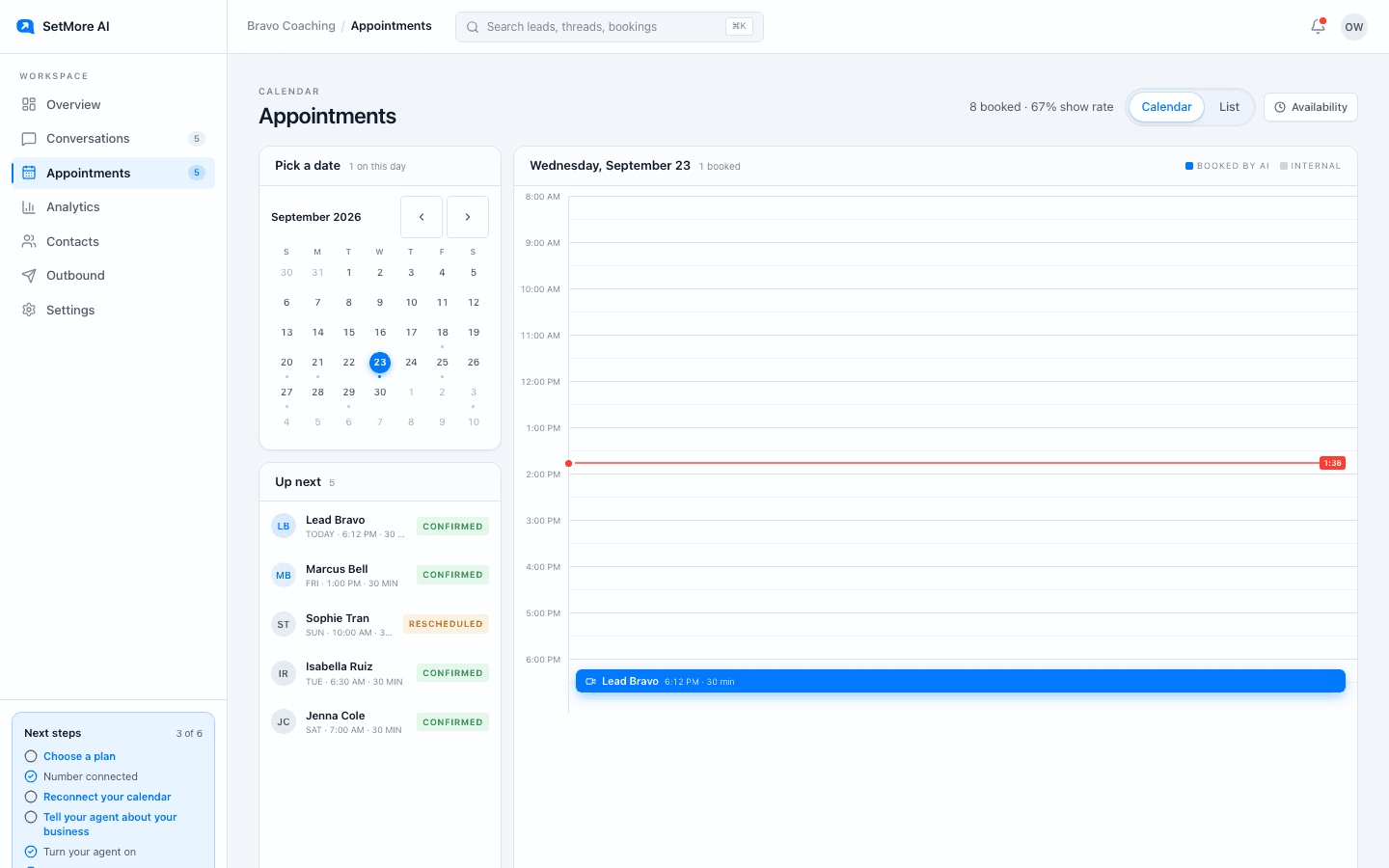Select September 18 on the mini calendar
The height and width of the screenshot is (868, 1389).
442,333
